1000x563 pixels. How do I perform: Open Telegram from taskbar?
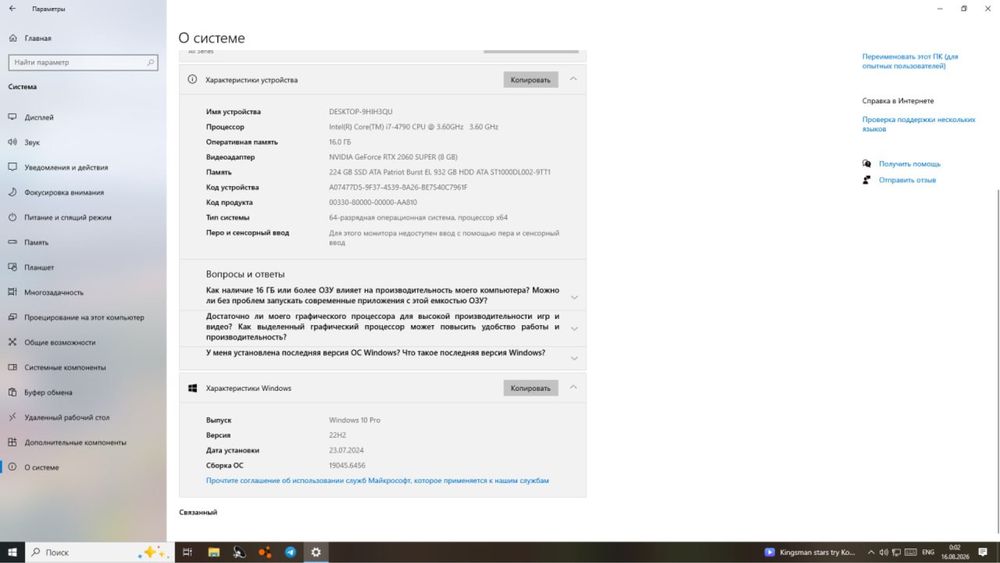[290, 552]
